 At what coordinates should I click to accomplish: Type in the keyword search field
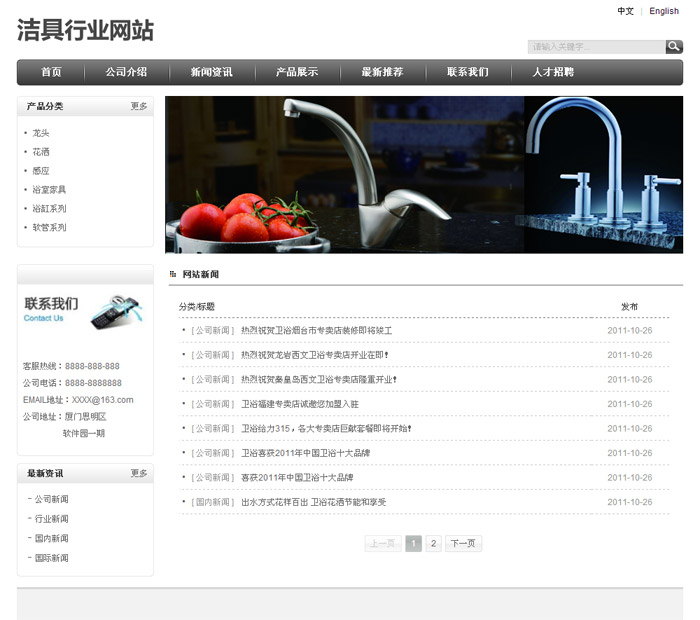596,47
